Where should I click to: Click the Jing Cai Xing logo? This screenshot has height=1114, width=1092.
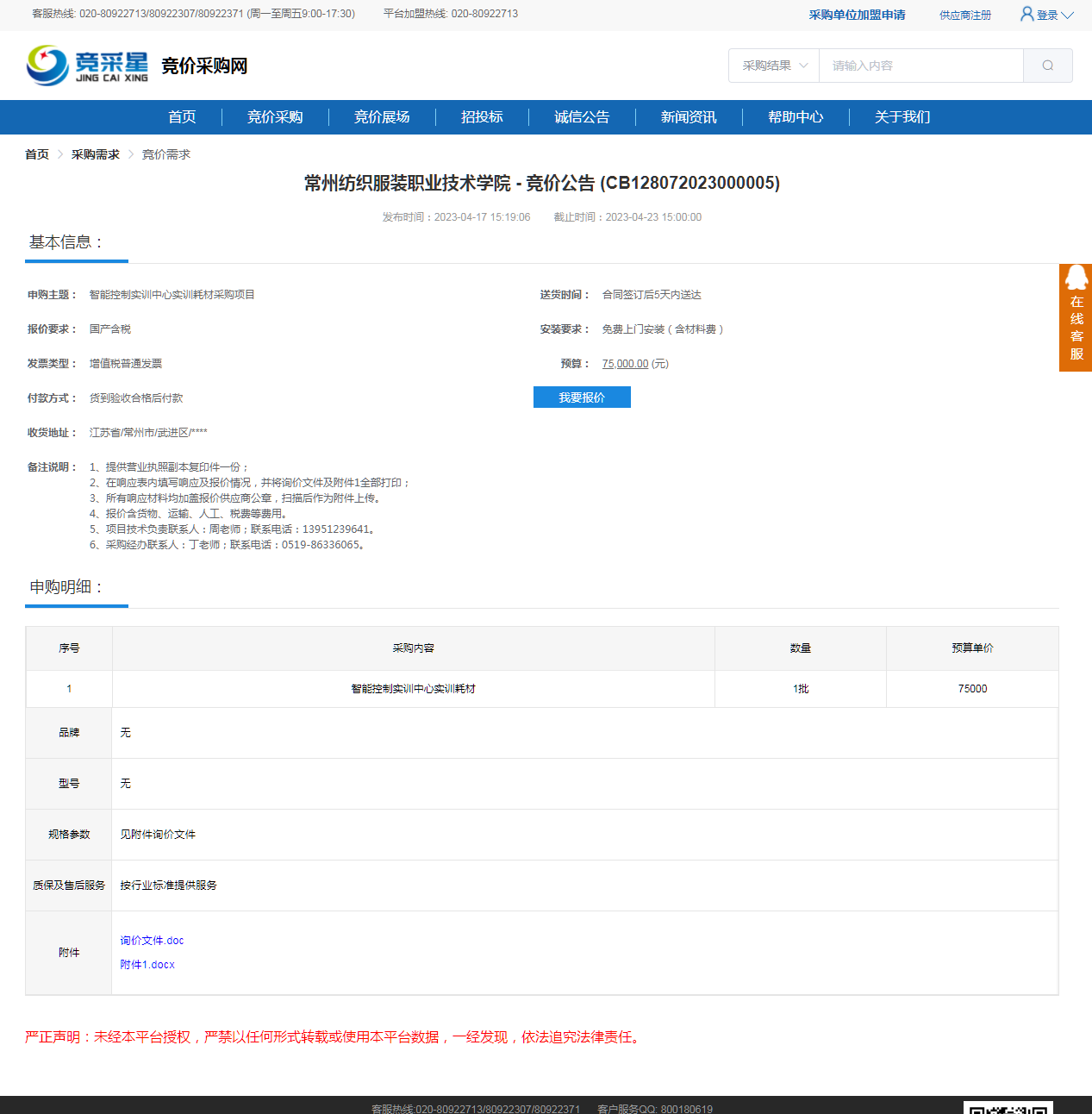coord(87,66)
